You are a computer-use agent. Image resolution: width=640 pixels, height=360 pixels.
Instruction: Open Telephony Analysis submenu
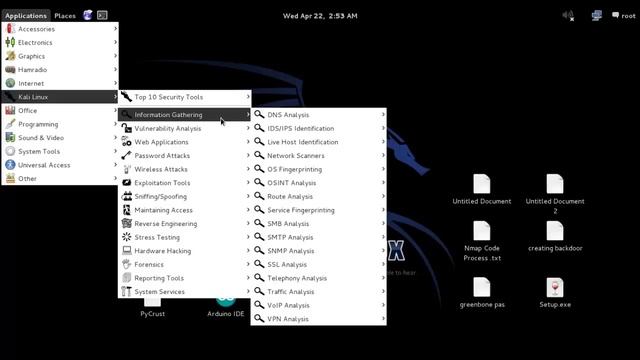coord(318,278)
